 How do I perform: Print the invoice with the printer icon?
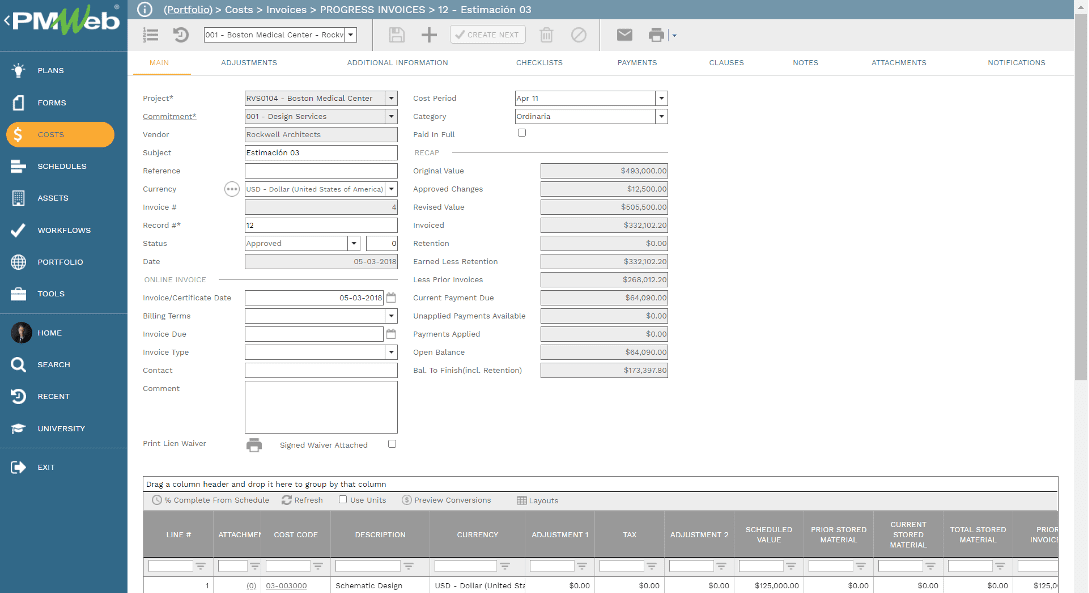[655, 34]
